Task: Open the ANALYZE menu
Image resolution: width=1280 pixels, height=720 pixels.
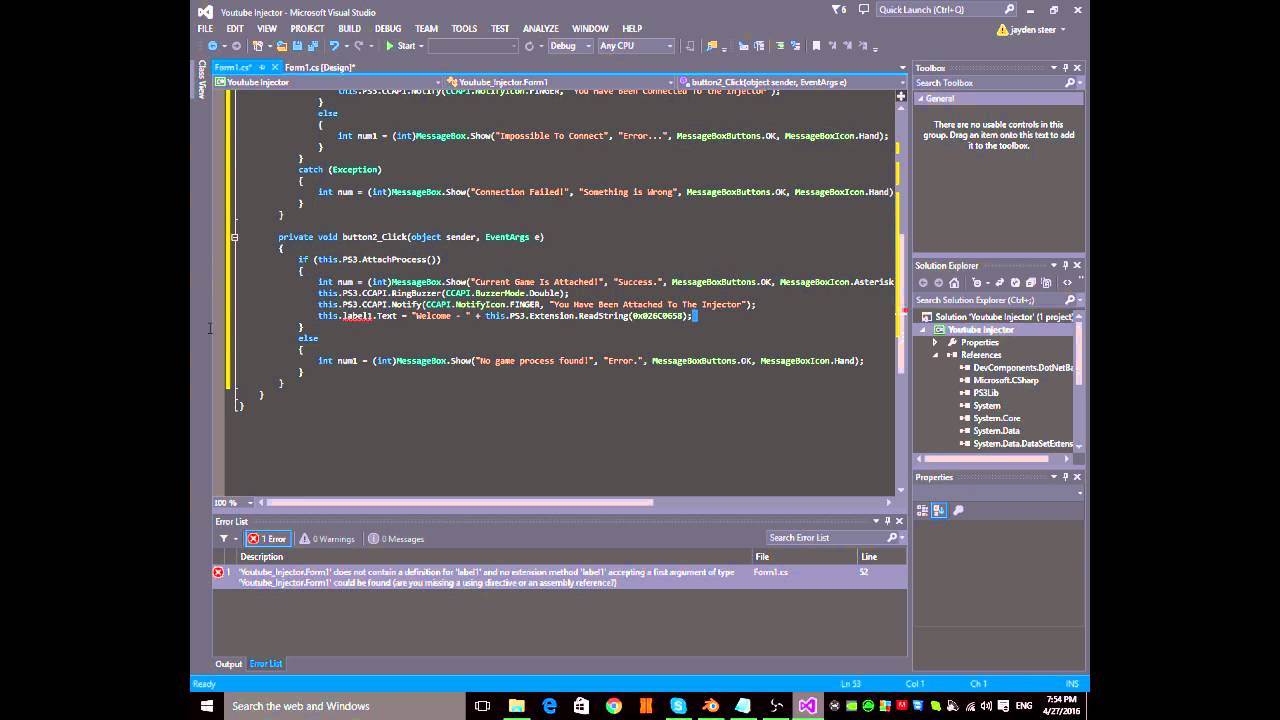Action: (541, 29)
